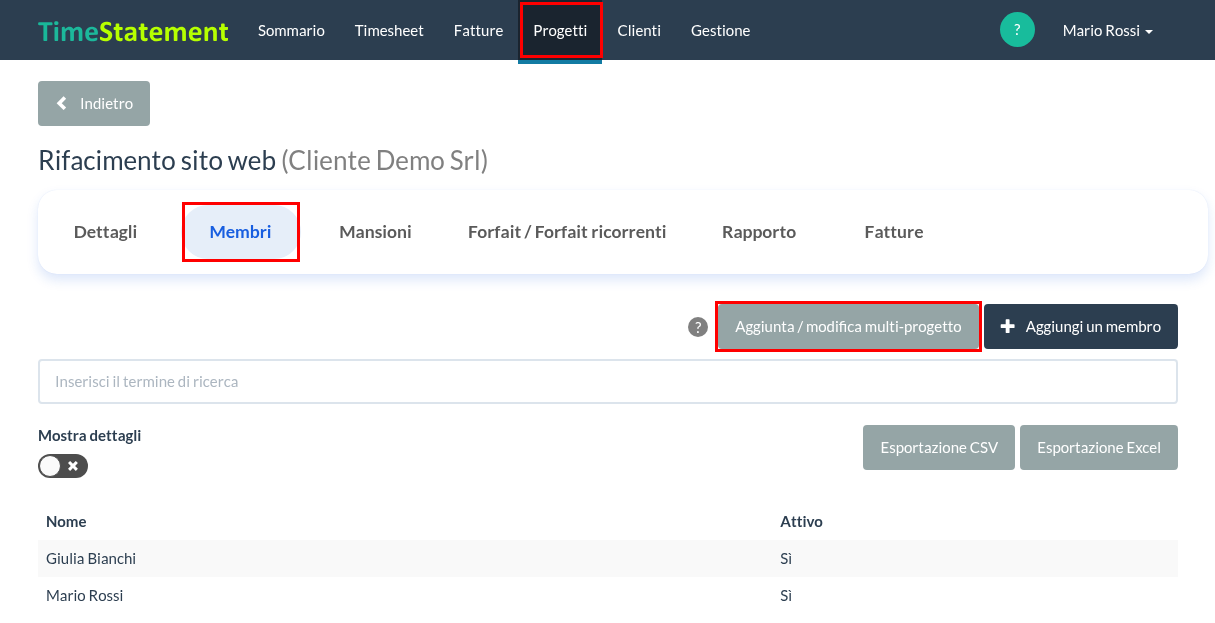
Task: Select the Giulia Bianchi row
Action: coord(608,559)
